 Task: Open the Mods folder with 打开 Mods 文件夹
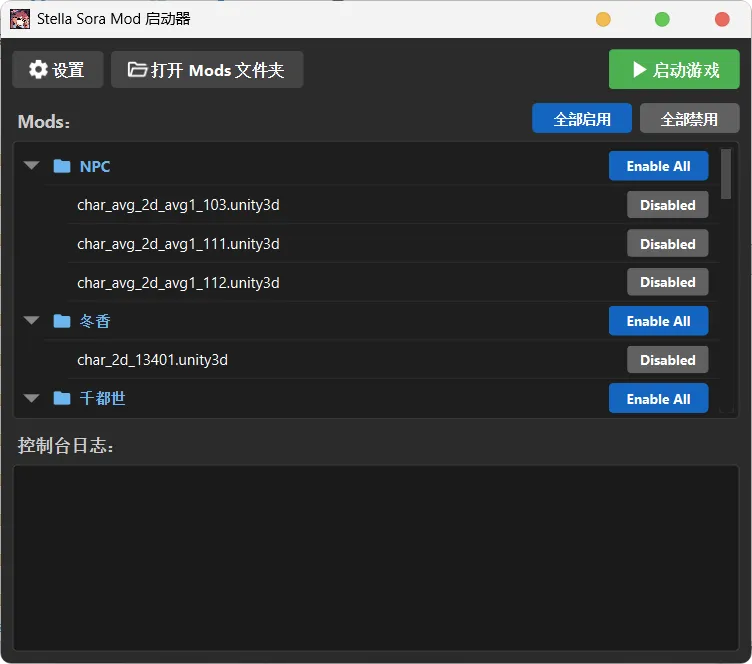(x=207, y=70)
